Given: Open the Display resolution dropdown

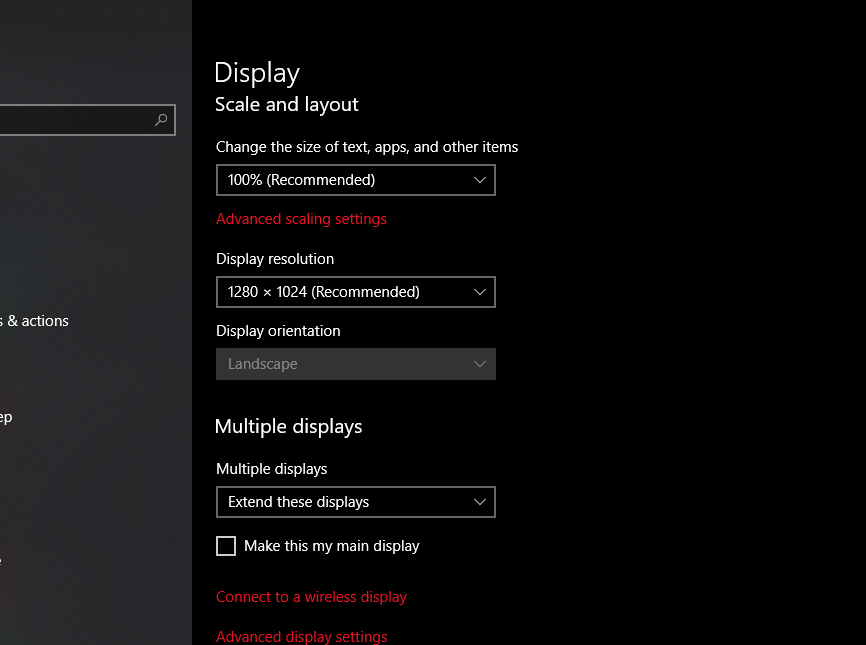Looking at the screenshot, I should (355, 292).
